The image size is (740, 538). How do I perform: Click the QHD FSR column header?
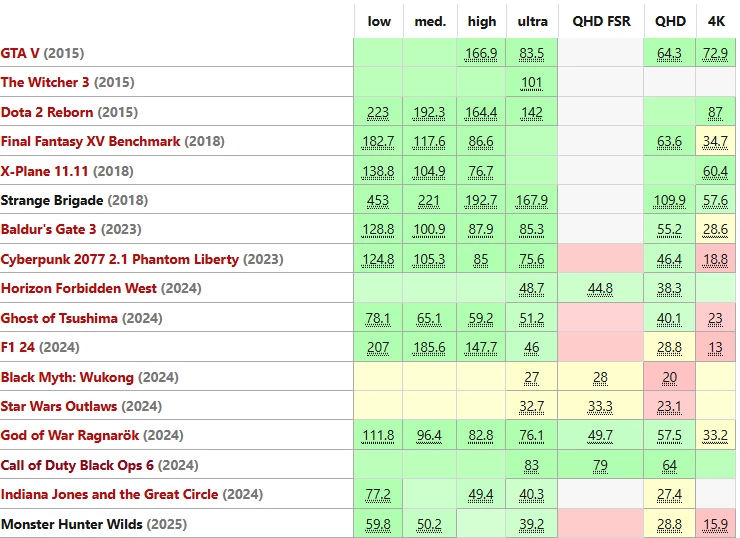coord(601,22)
